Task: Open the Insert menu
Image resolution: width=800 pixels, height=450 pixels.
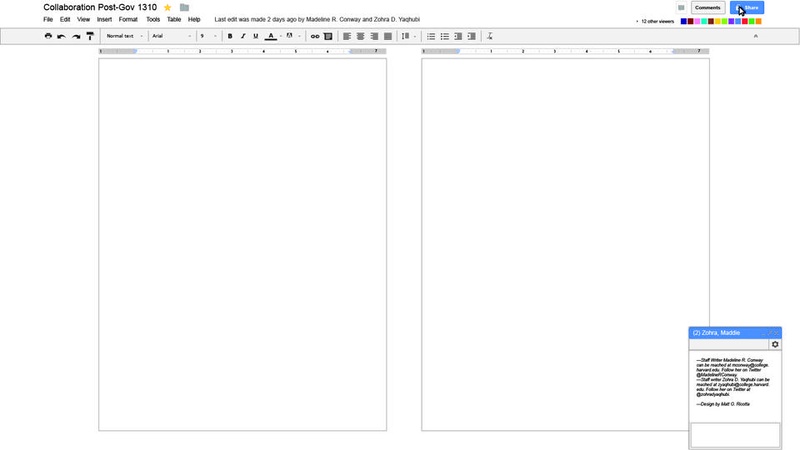Action: pyautogui.click(x=104, y=19)
